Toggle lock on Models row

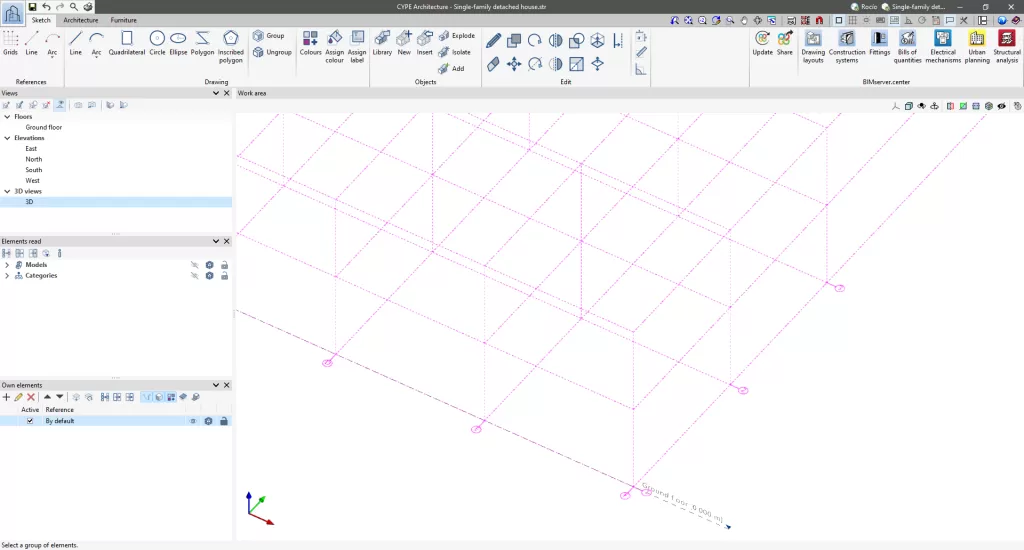pyautogui.click(x=224, y=265)
